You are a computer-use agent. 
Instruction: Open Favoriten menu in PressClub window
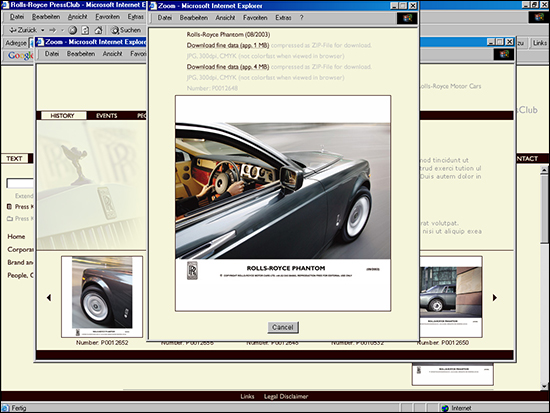(x=107, y=17)
